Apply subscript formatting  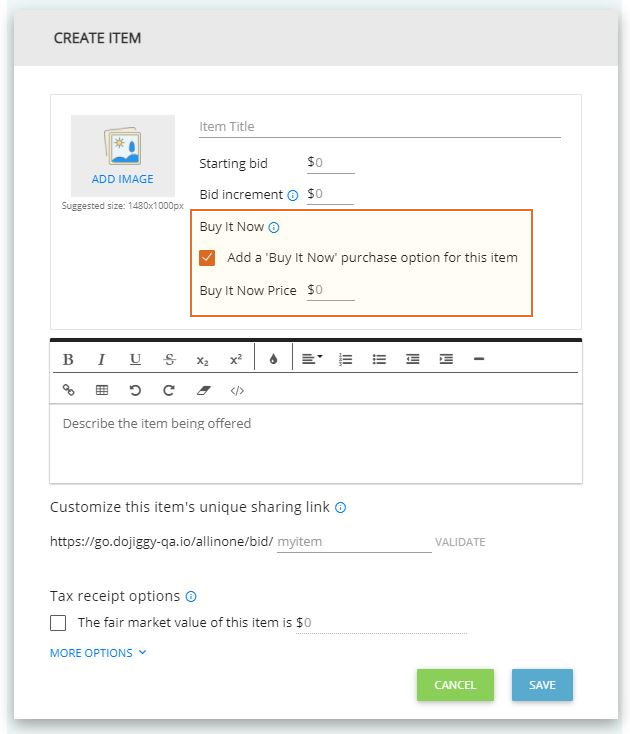(x=202, y=360)
